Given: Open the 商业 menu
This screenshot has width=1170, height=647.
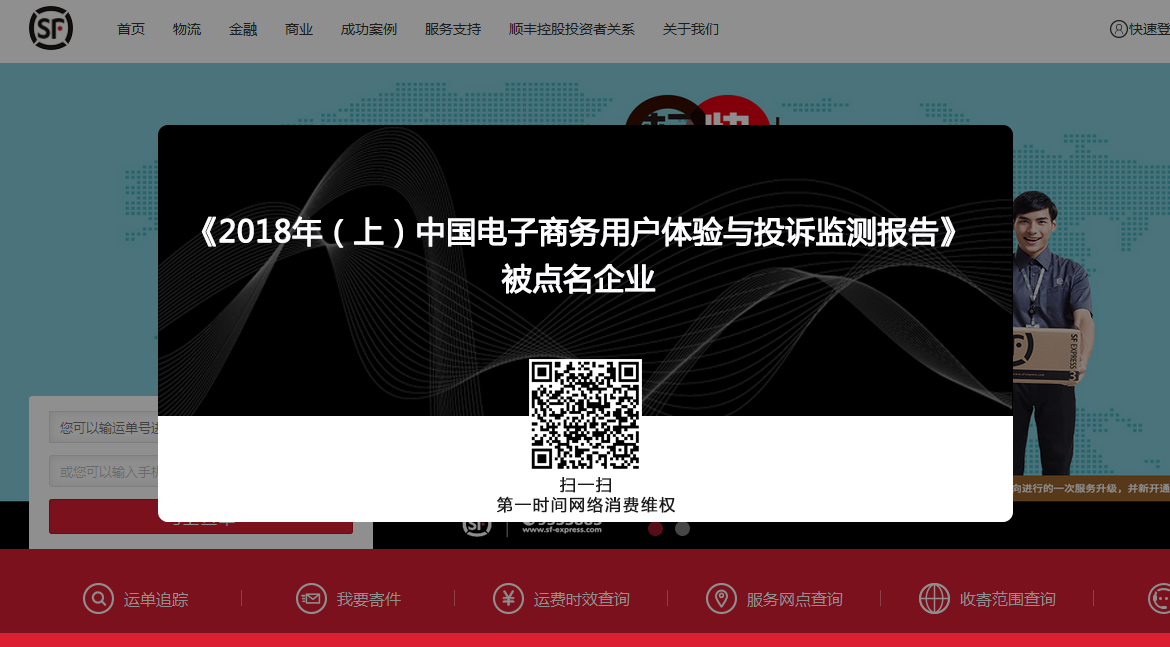Looking at the screenshot, I should (298, 29).
